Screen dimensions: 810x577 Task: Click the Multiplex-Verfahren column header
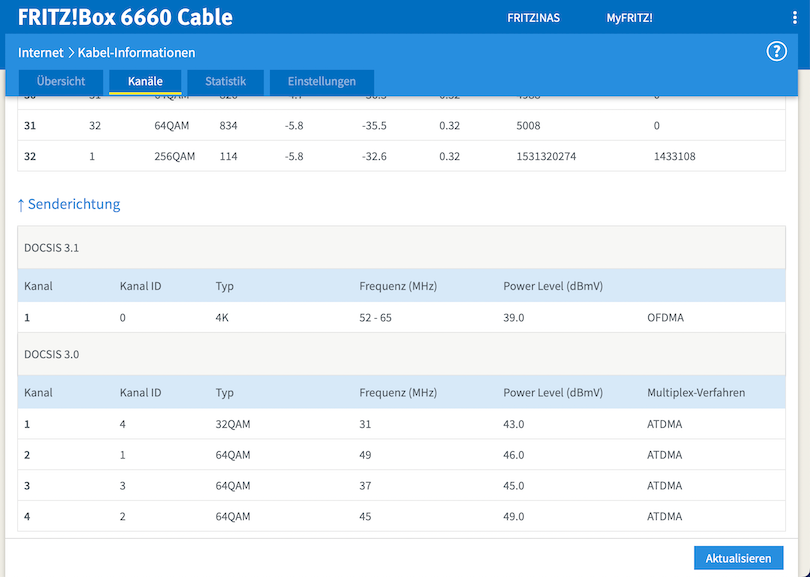[x=696, y=393]
